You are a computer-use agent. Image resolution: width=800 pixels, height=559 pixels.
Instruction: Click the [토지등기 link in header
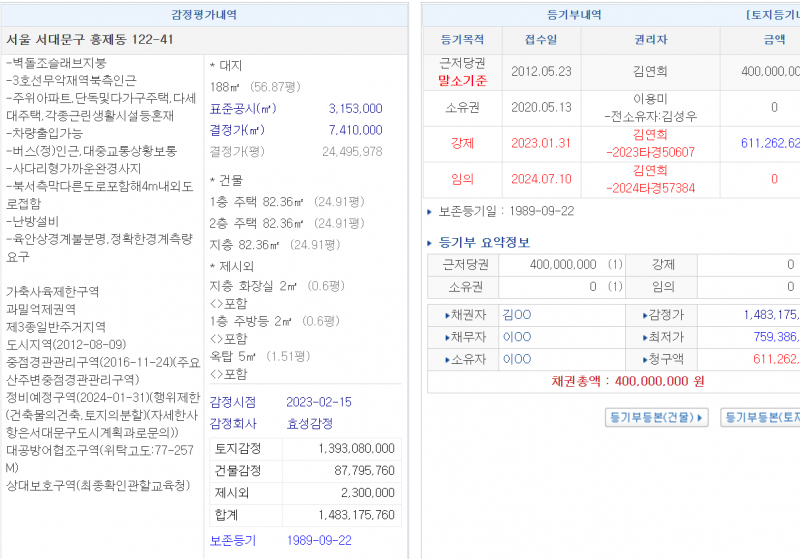[x=772, y=15]
